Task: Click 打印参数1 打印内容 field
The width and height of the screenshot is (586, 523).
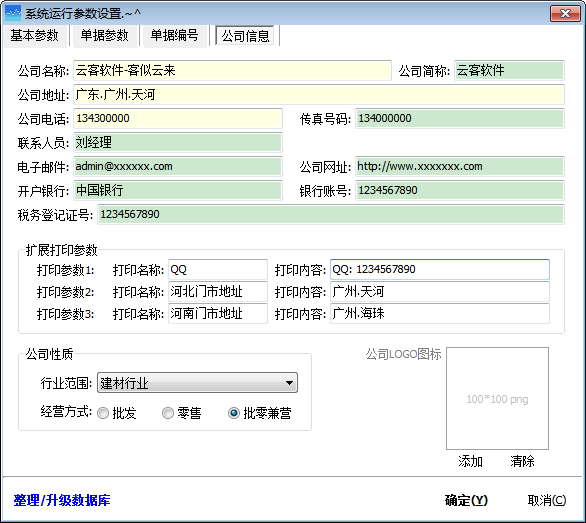Action: click(x=440, y=270)
